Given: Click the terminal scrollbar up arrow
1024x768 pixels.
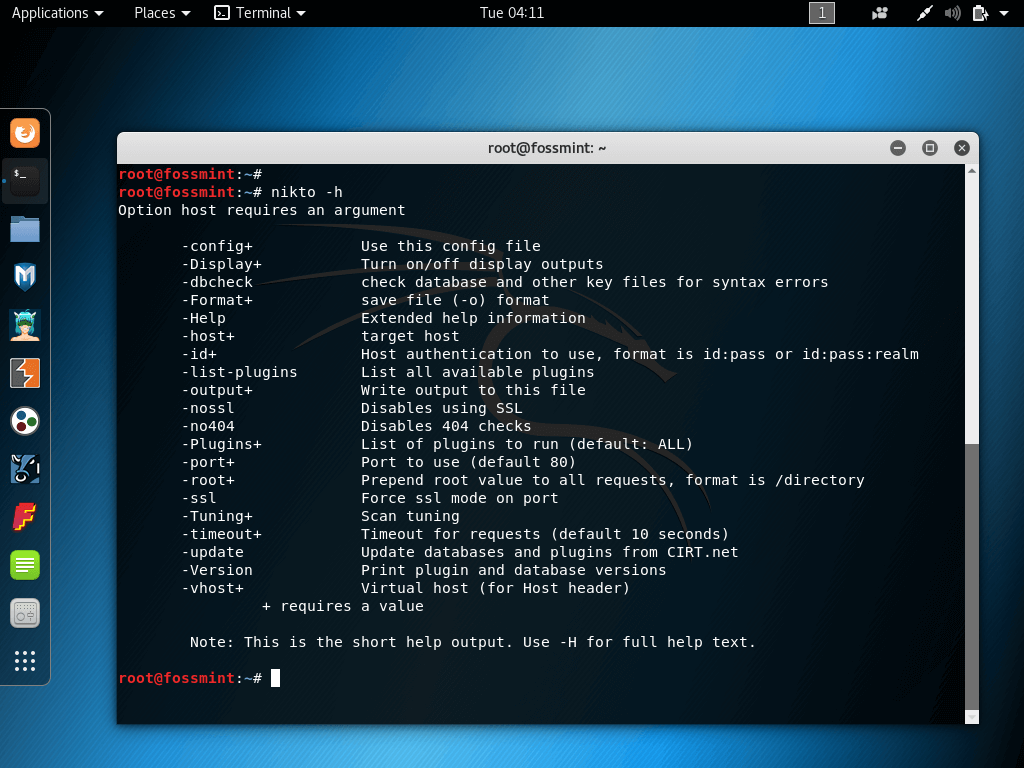Looking at the screenshot, I should coord(972,171).
